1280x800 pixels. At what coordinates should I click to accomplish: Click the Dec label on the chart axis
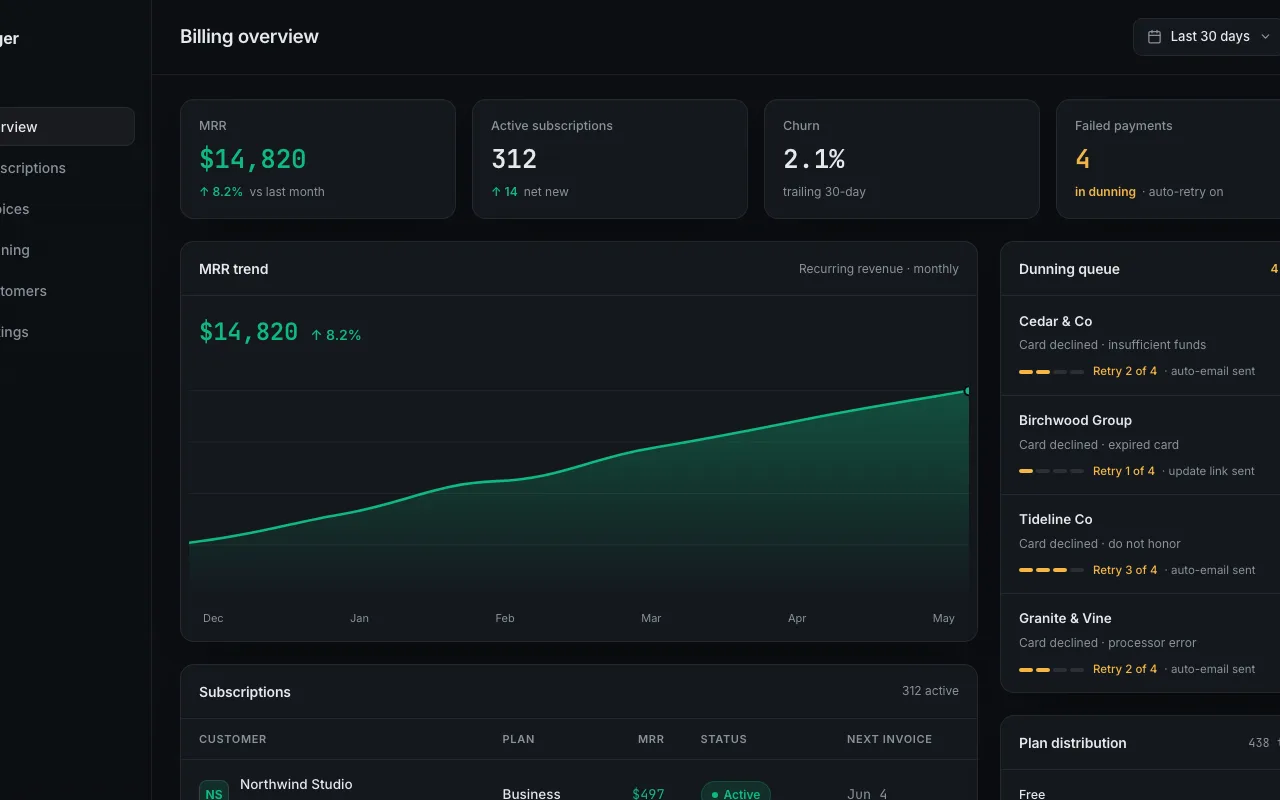click(x=213, y=618)
